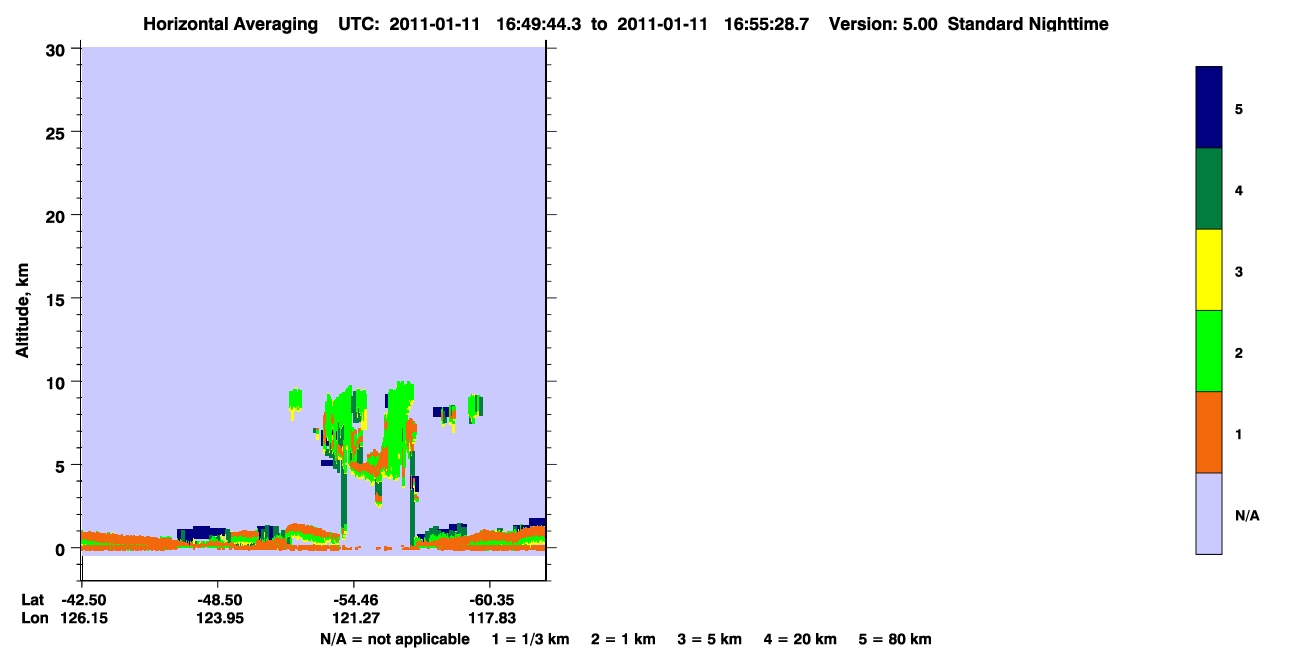The image size is (1300, 667).
Task: Click the '5 = 80 km' legend text
Action: coord(895,639)
